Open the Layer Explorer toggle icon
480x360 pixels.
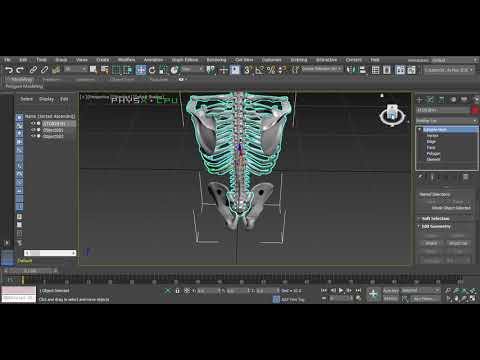pyautogui.click(x=387, y=70)
